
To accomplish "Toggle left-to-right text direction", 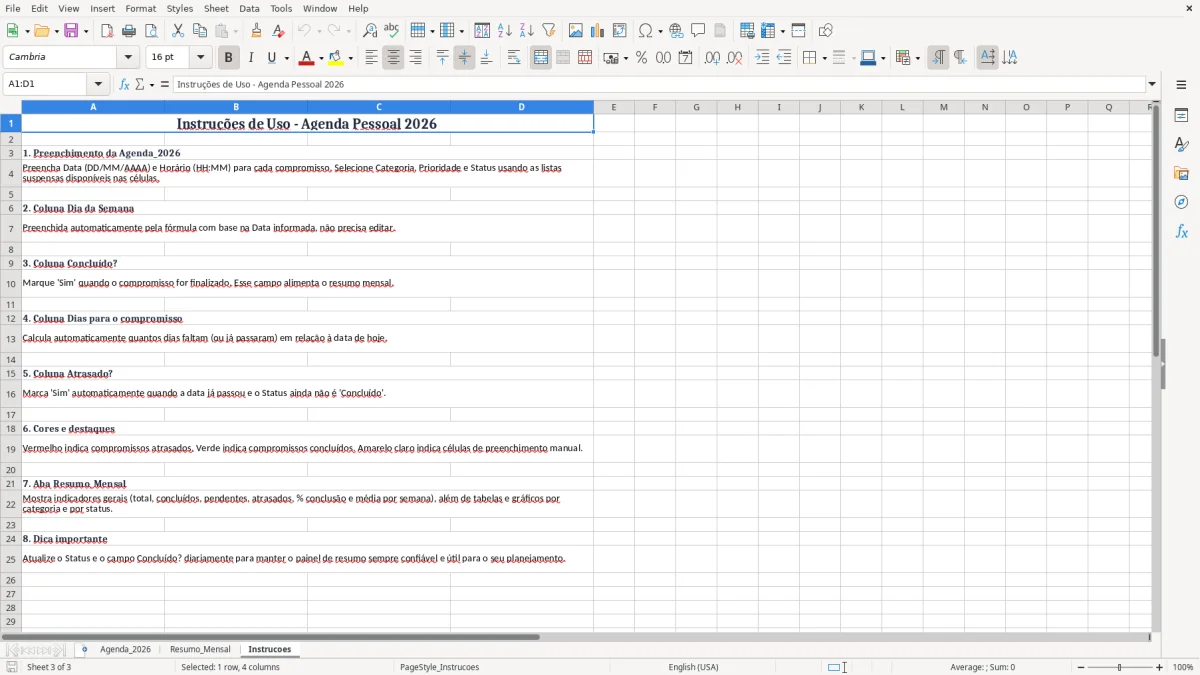I will point(938,58).
